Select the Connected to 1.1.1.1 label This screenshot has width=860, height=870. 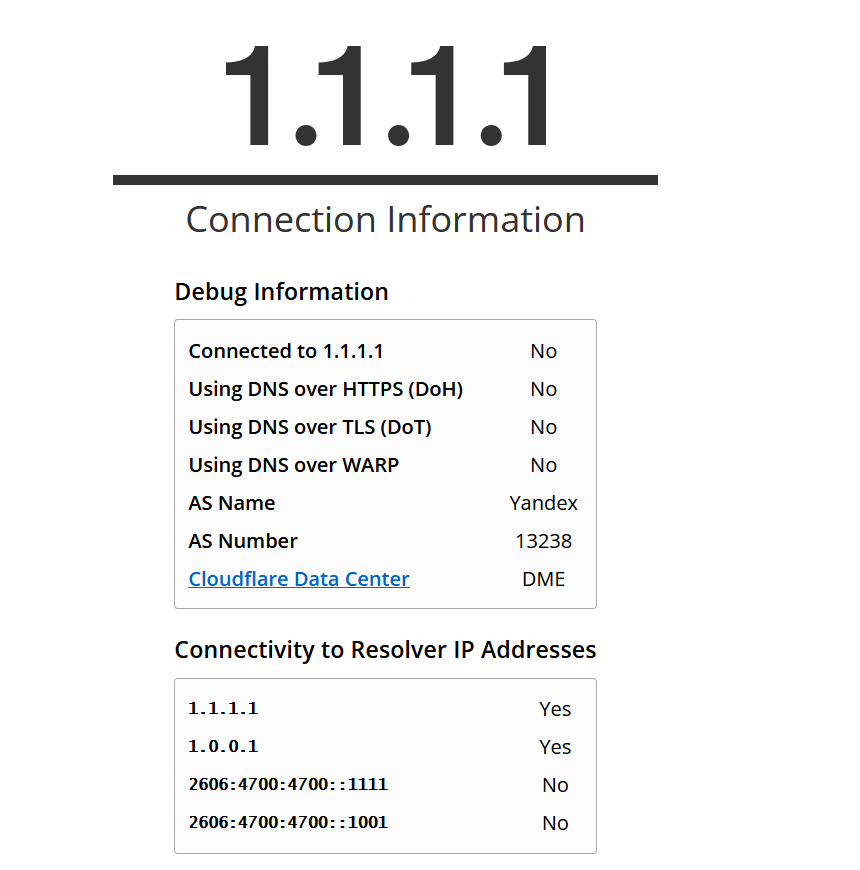point(286,351)
